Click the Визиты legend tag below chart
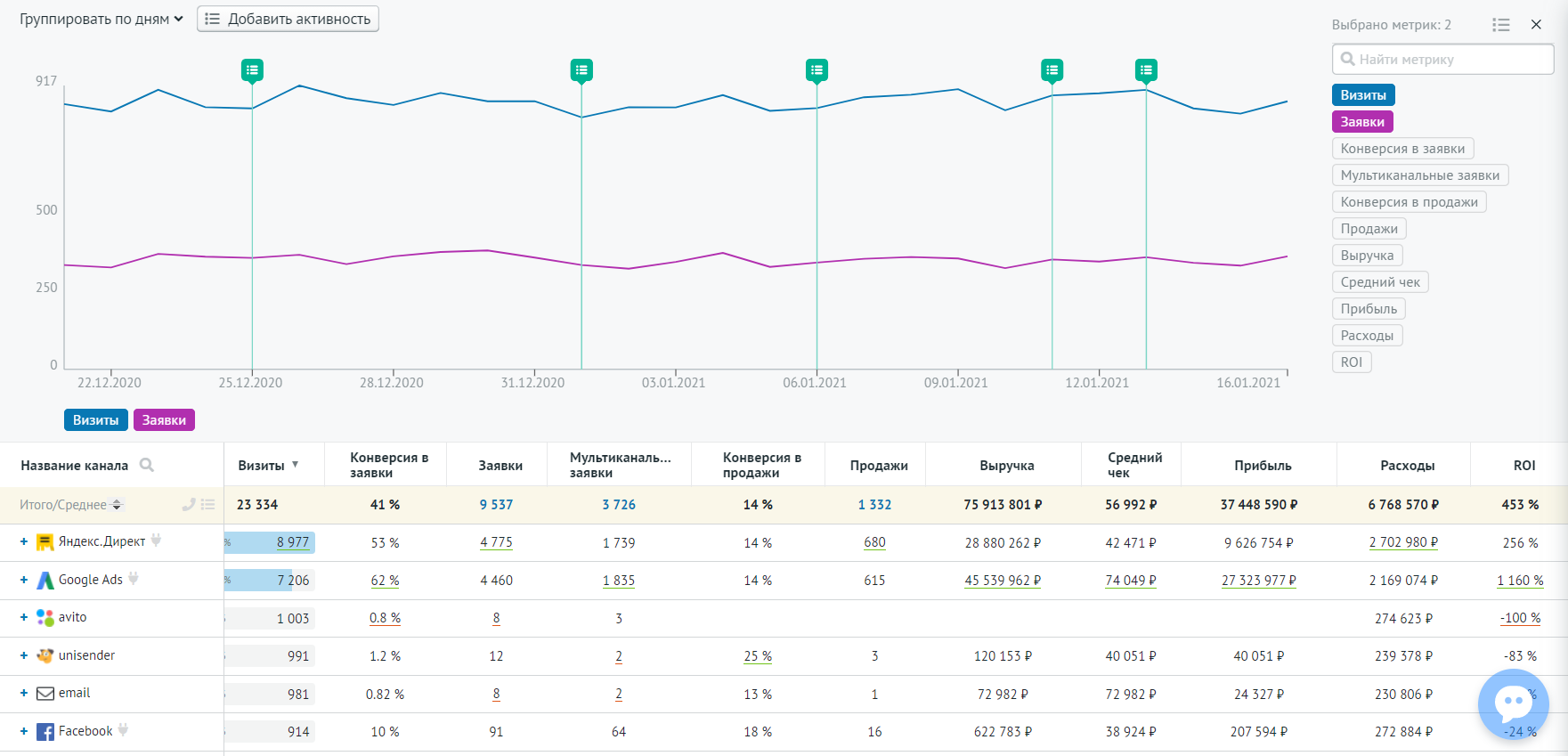The height and width of the screenshot is (756, 1568). point(96,420)
